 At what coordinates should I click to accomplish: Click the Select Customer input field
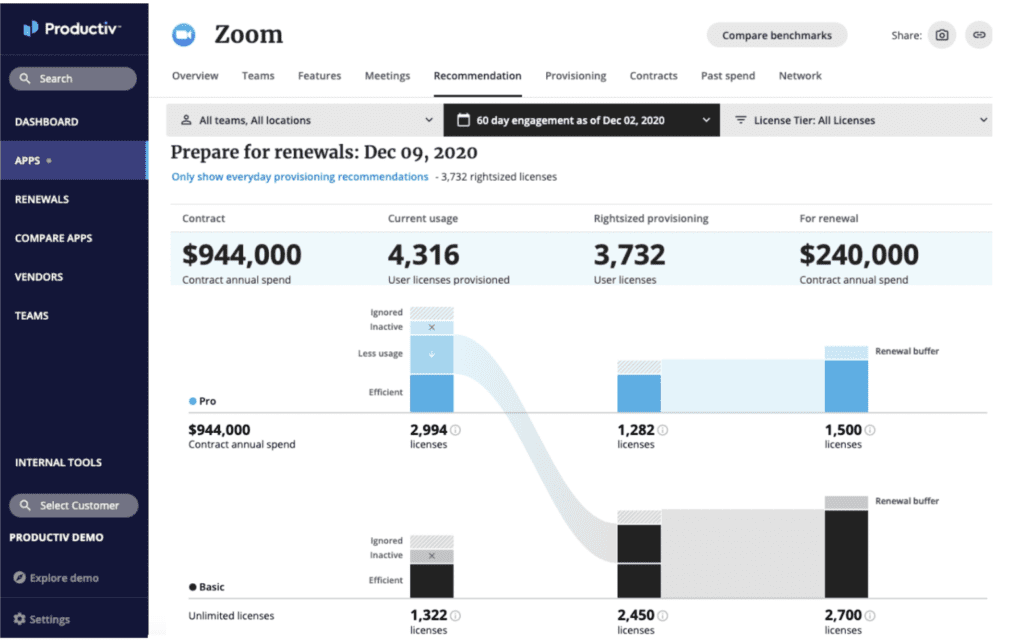click(x=74, y=505)
